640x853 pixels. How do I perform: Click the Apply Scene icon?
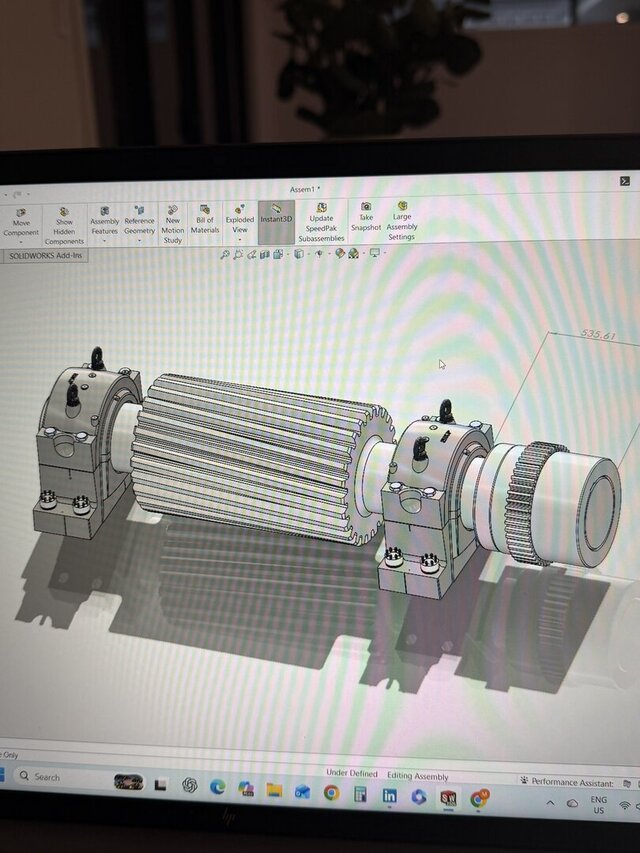coord(353,253)
